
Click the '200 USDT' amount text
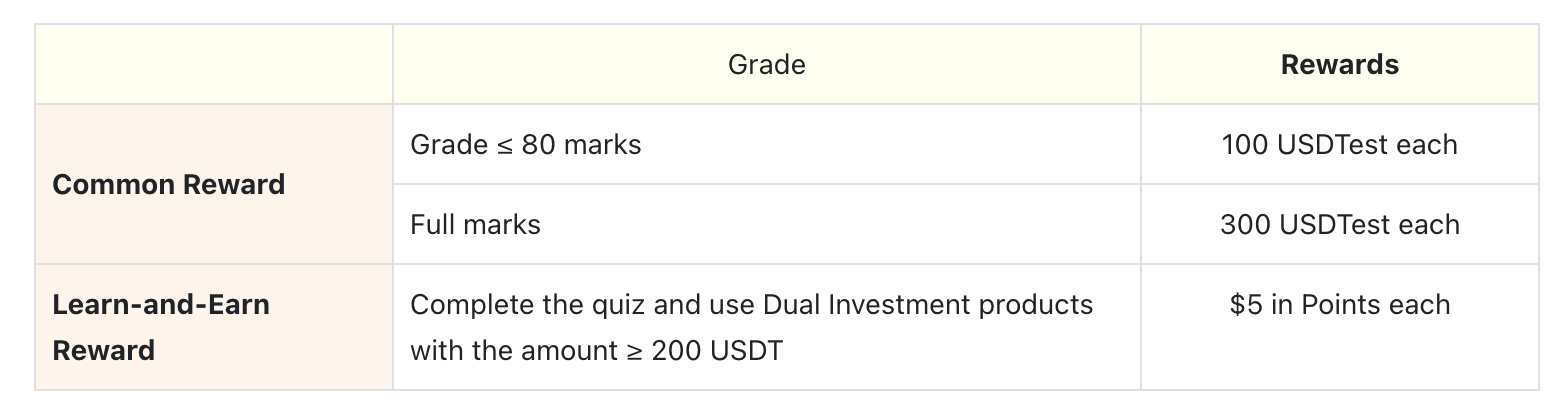(x=717, y=351)
